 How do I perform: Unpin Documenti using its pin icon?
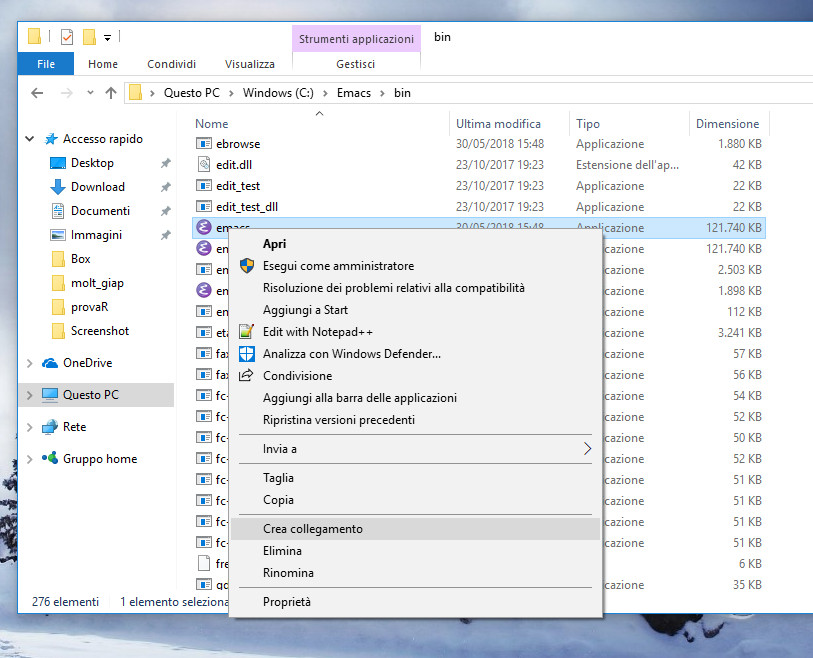coord(165,211)
